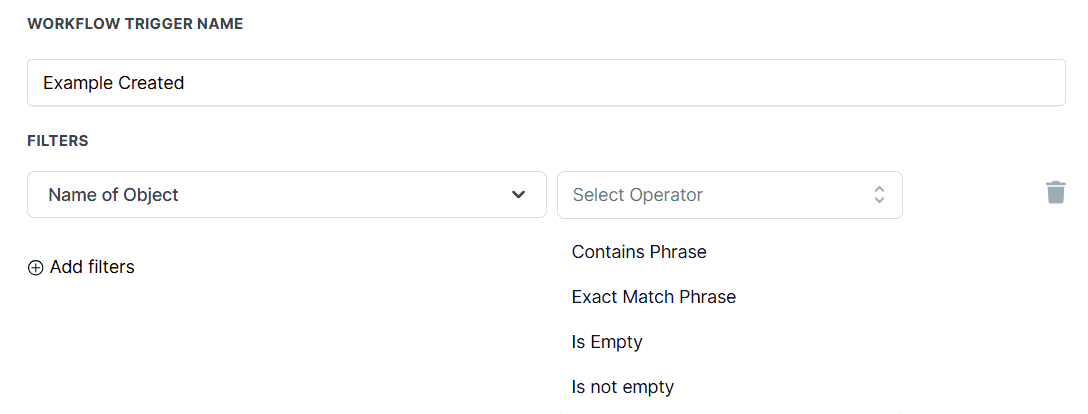
Task: Click the FILTERS section heading
Action: click(58, 141)
